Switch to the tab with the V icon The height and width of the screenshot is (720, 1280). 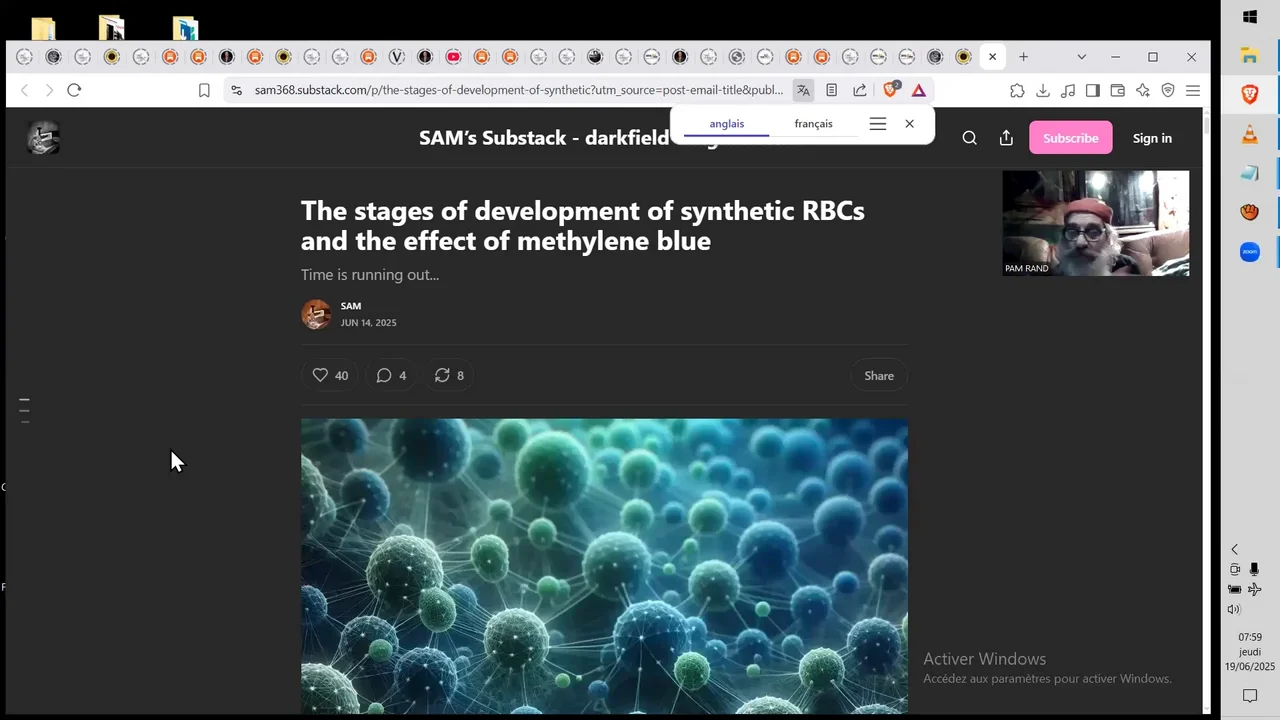click(396, 57)
